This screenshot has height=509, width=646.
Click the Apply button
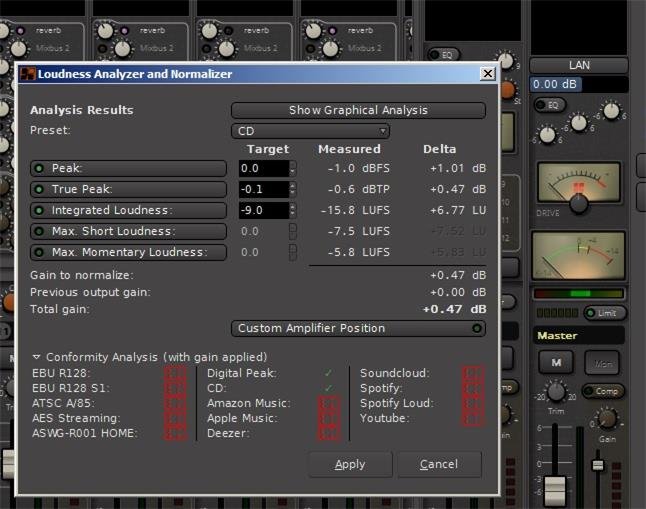[350, 464]
